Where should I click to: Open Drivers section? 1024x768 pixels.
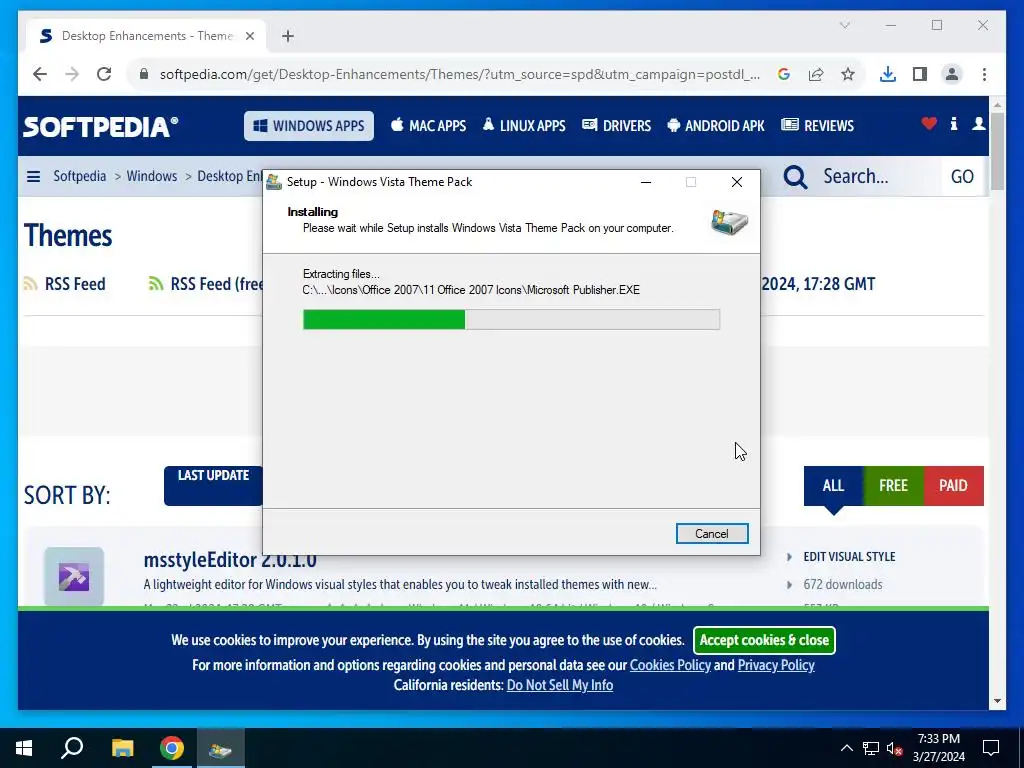pyautogui.click(x=616, y=126)
